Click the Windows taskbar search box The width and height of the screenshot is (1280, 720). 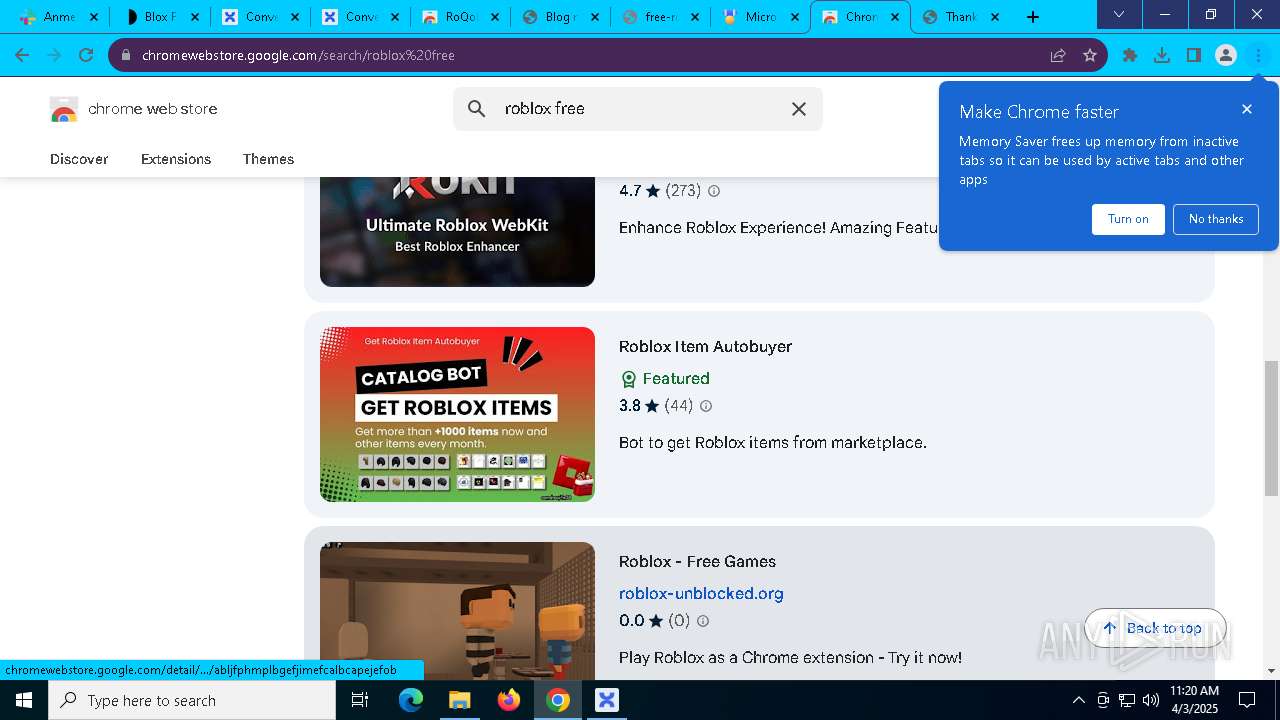pyautogui.click(x=192, y=700)
